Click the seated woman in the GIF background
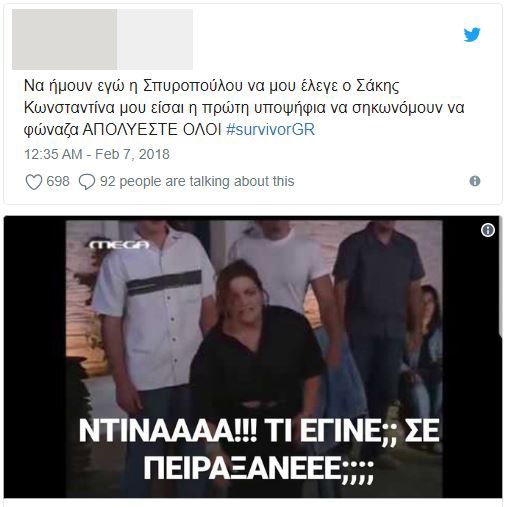507x507 pixels. [x=425, y=347]
